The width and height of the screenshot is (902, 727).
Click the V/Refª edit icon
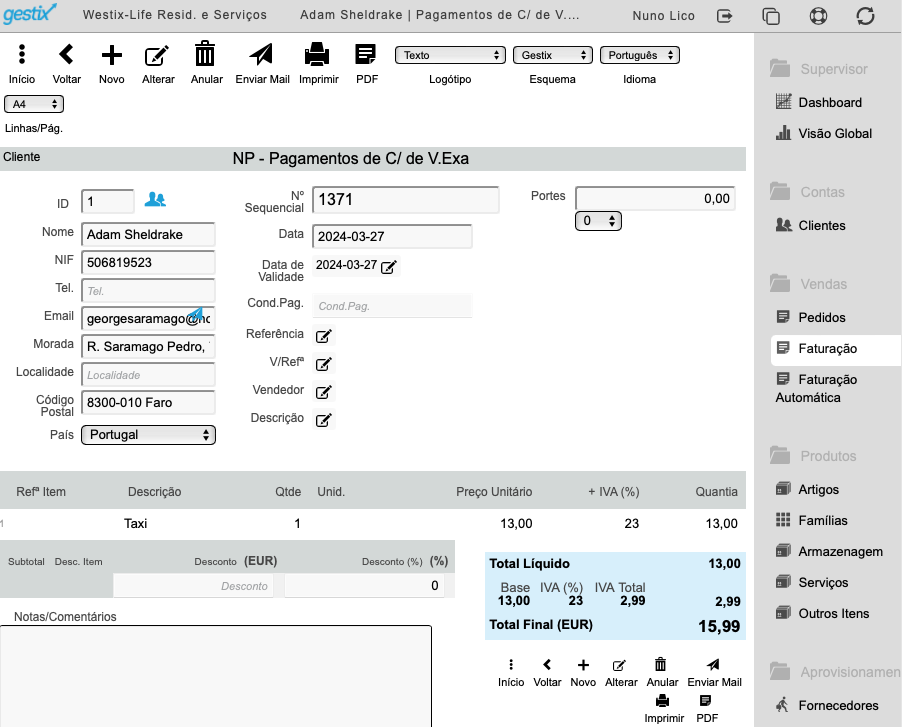324,364
